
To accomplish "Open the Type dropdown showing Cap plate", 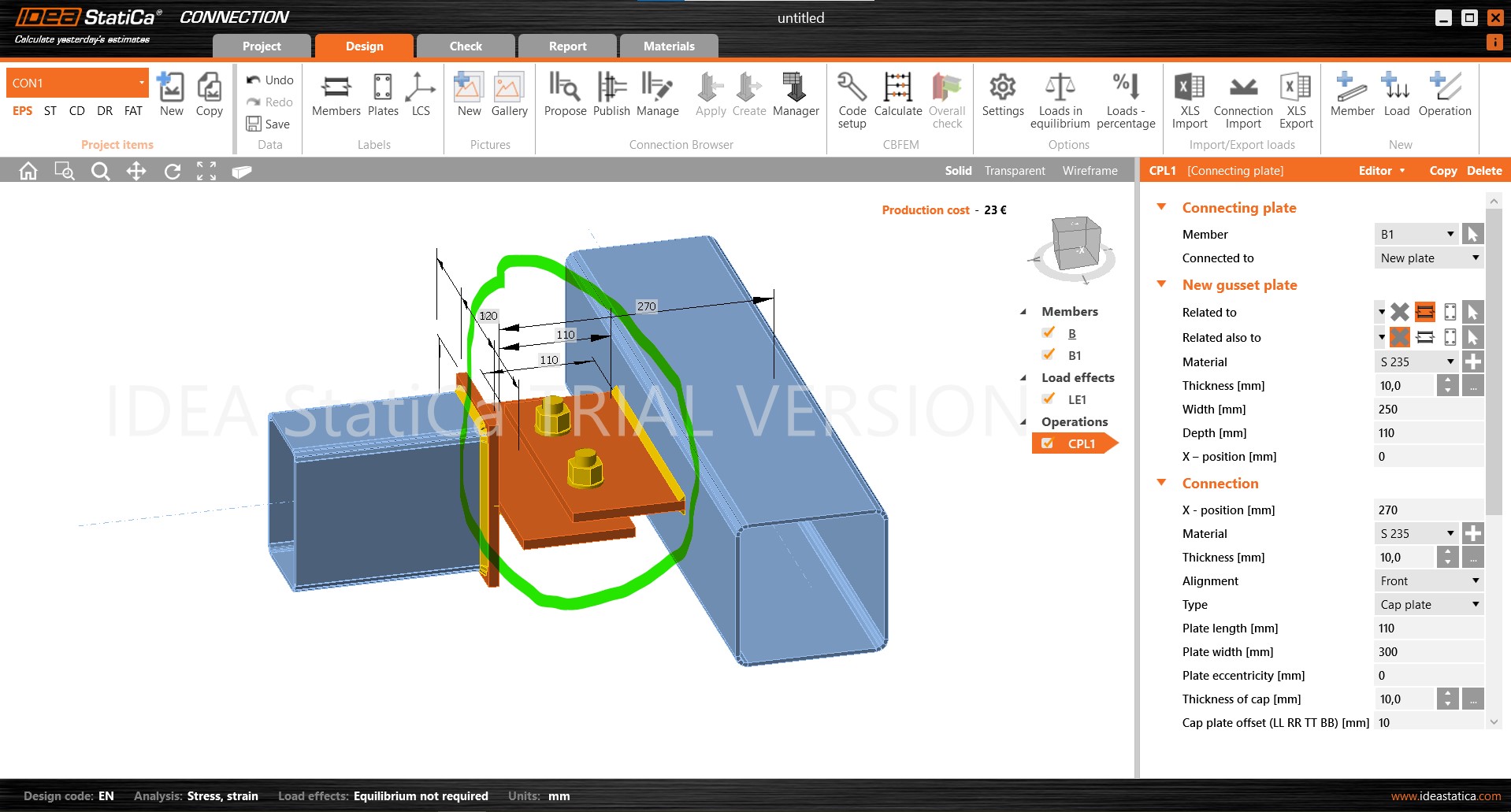I will point(1428,604).
